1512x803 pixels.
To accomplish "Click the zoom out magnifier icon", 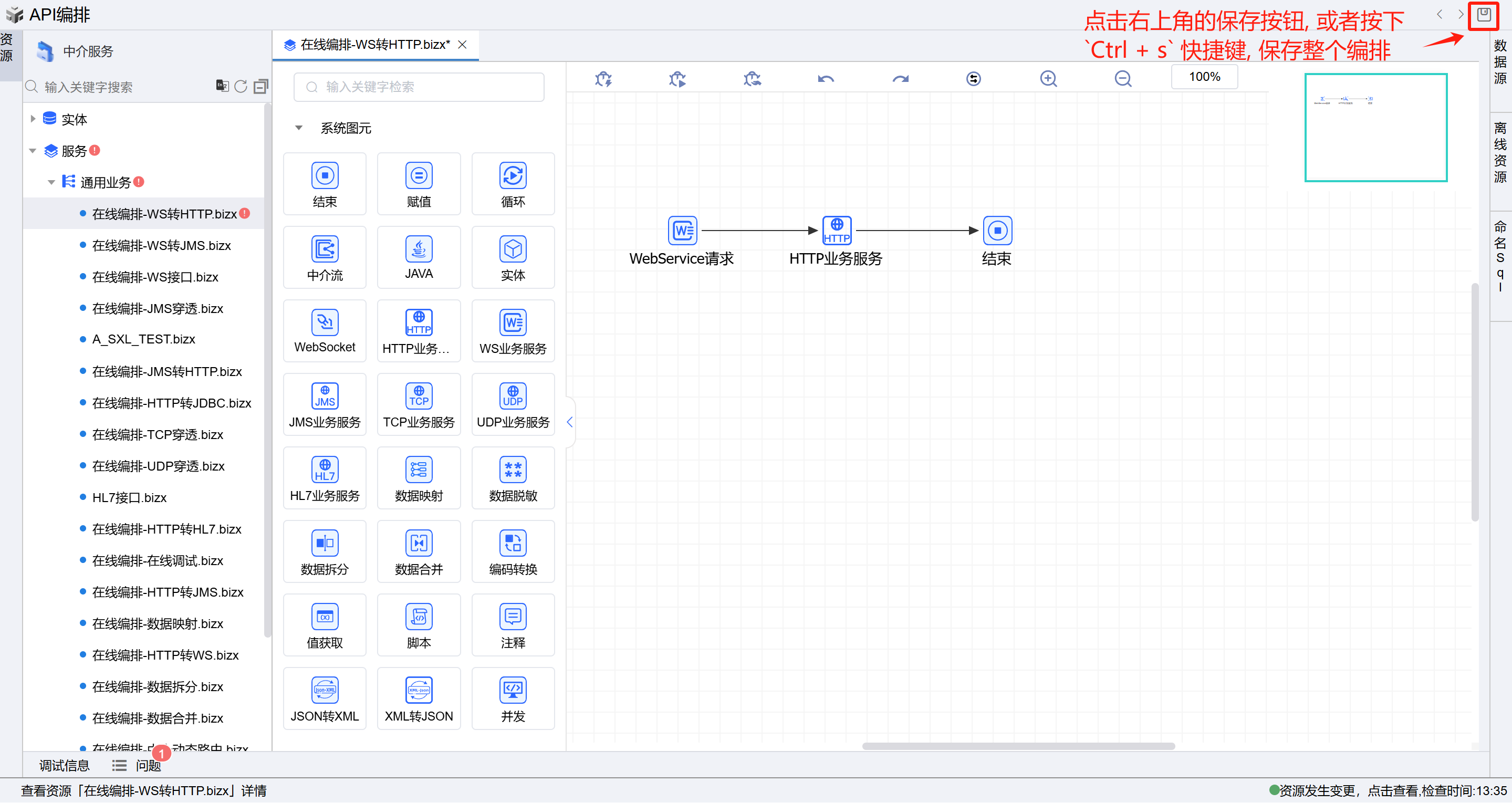I will (x=1122, y=79).
